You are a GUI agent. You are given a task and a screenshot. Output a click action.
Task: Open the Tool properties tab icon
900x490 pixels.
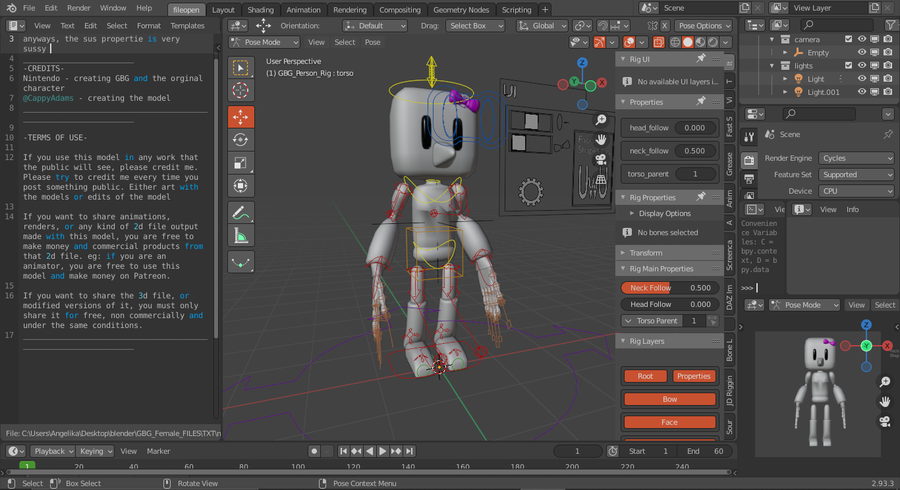749,137
